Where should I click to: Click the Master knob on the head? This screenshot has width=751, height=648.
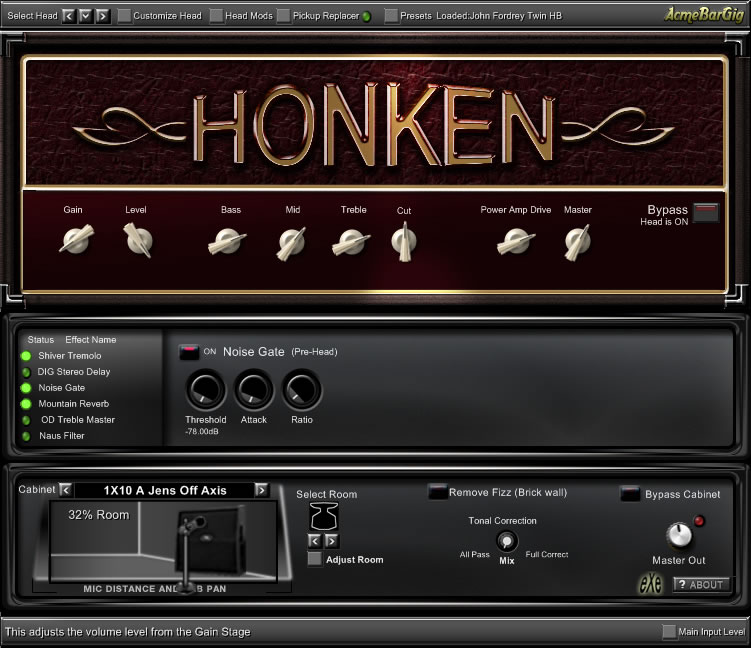click(x=578, y=242)
